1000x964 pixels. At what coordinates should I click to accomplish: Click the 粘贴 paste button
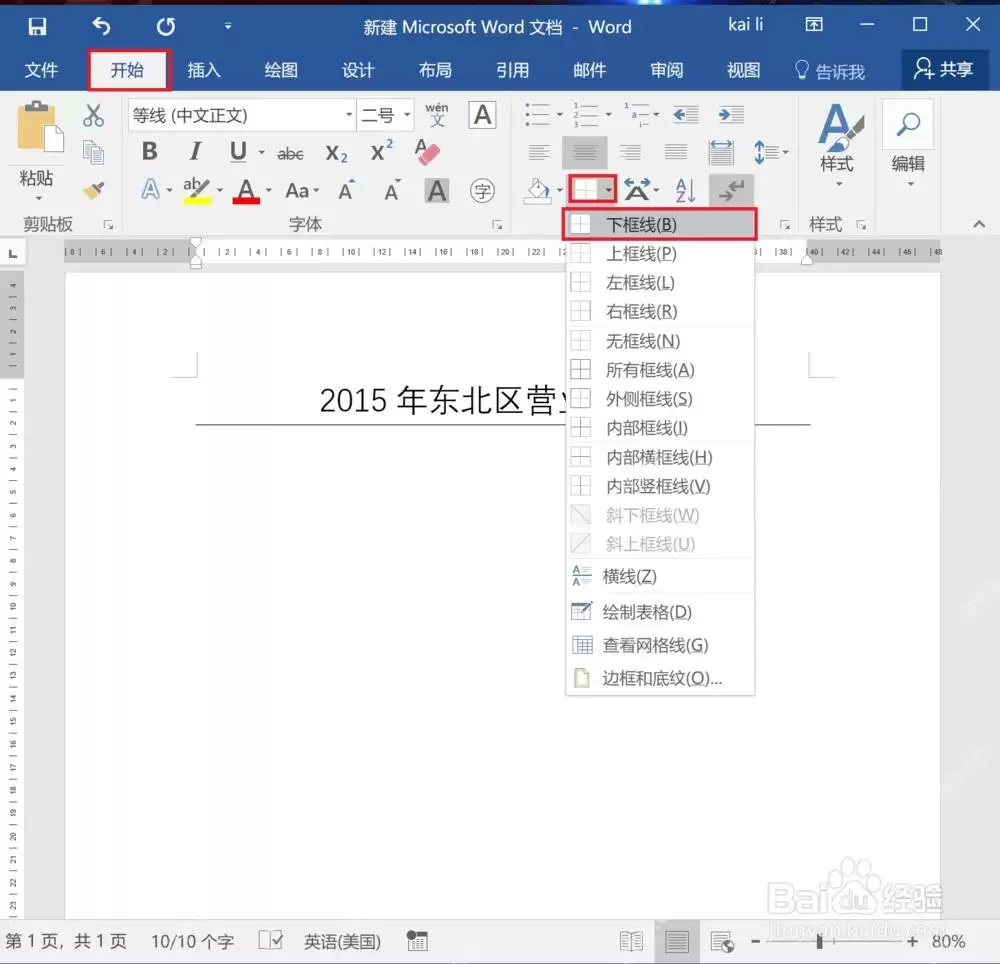tap(37, 150)
